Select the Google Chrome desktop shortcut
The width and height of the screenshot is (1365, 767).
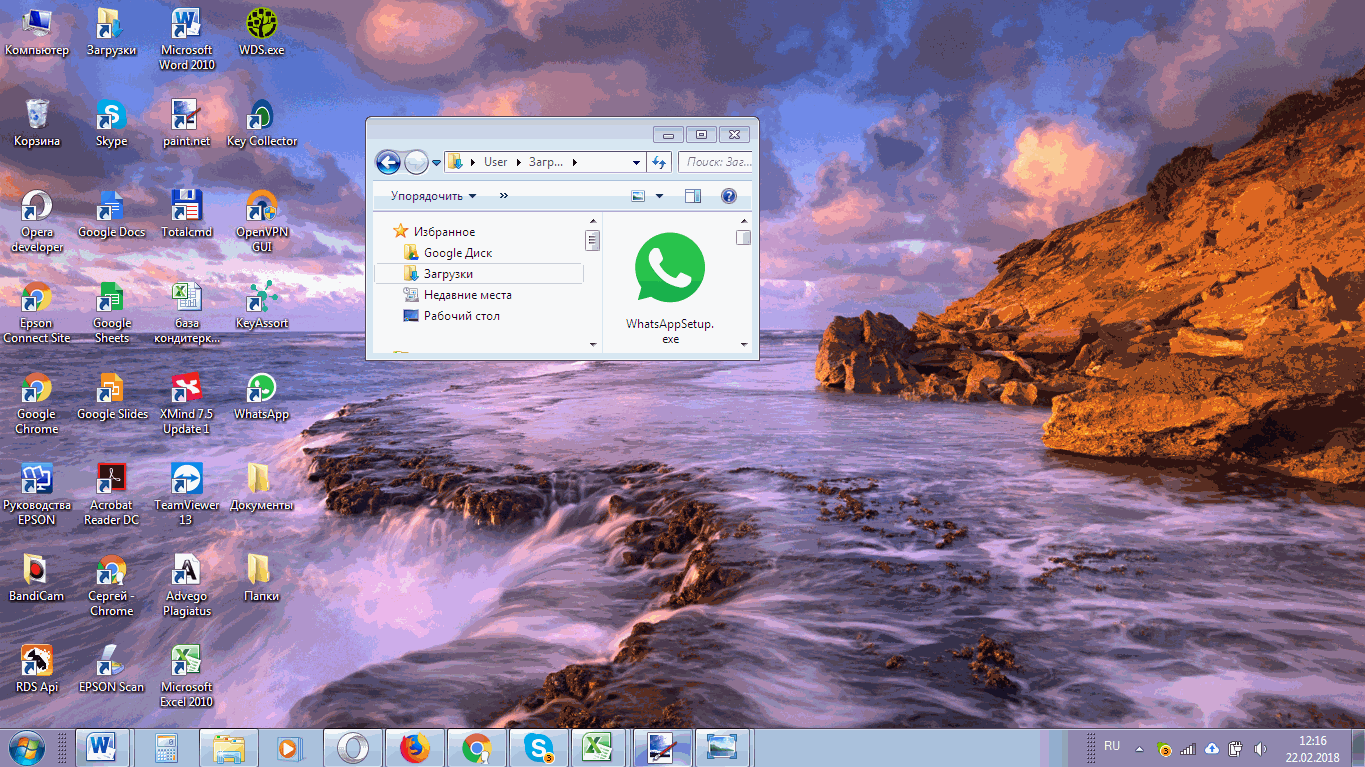(x=37, y=403)
